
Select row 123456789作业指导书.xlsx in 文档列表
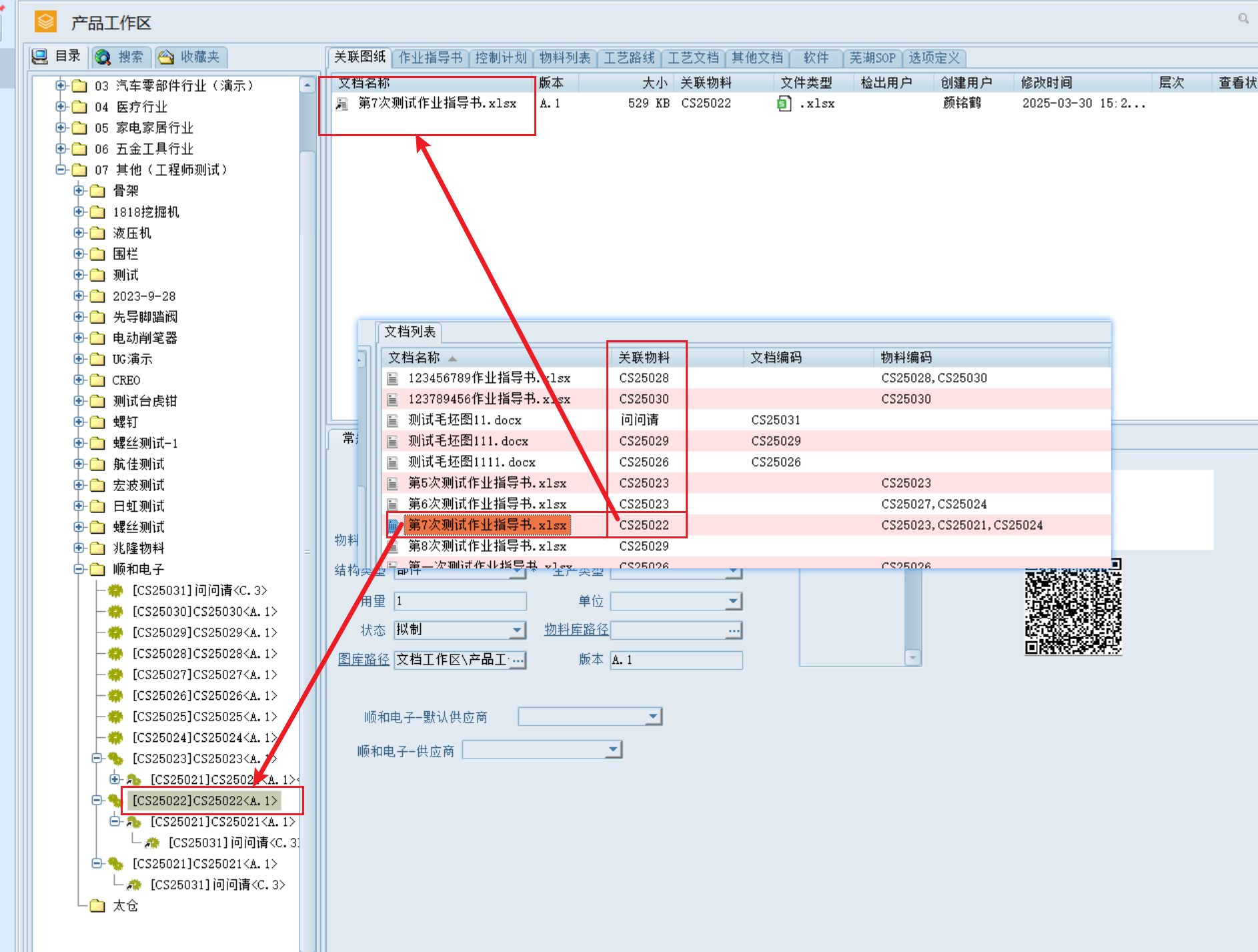pyautogui.click(x=746, y=378)
